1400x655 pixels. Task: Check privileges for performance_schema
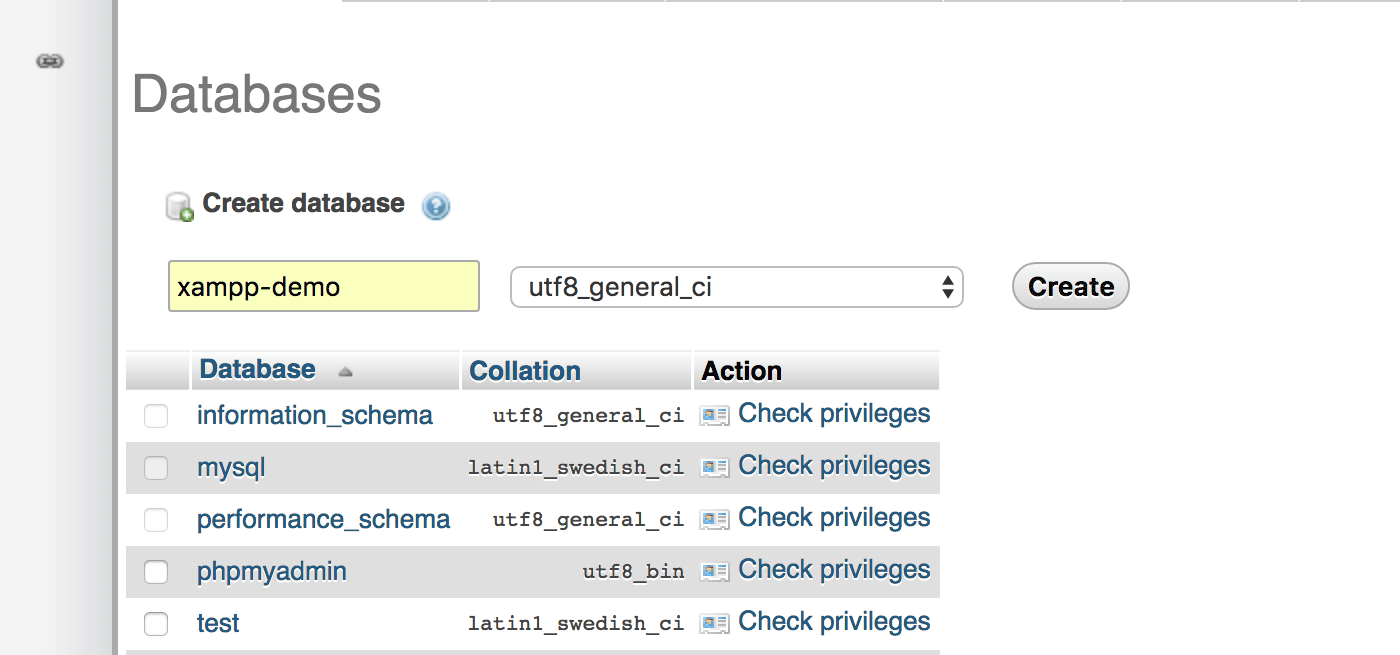[834, 517]
